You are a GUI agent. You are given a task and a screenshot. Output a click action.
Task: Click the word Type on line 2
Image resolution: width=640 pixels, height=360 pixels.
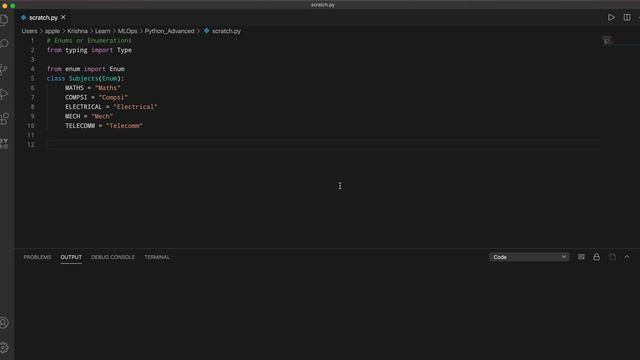(124, 50)
